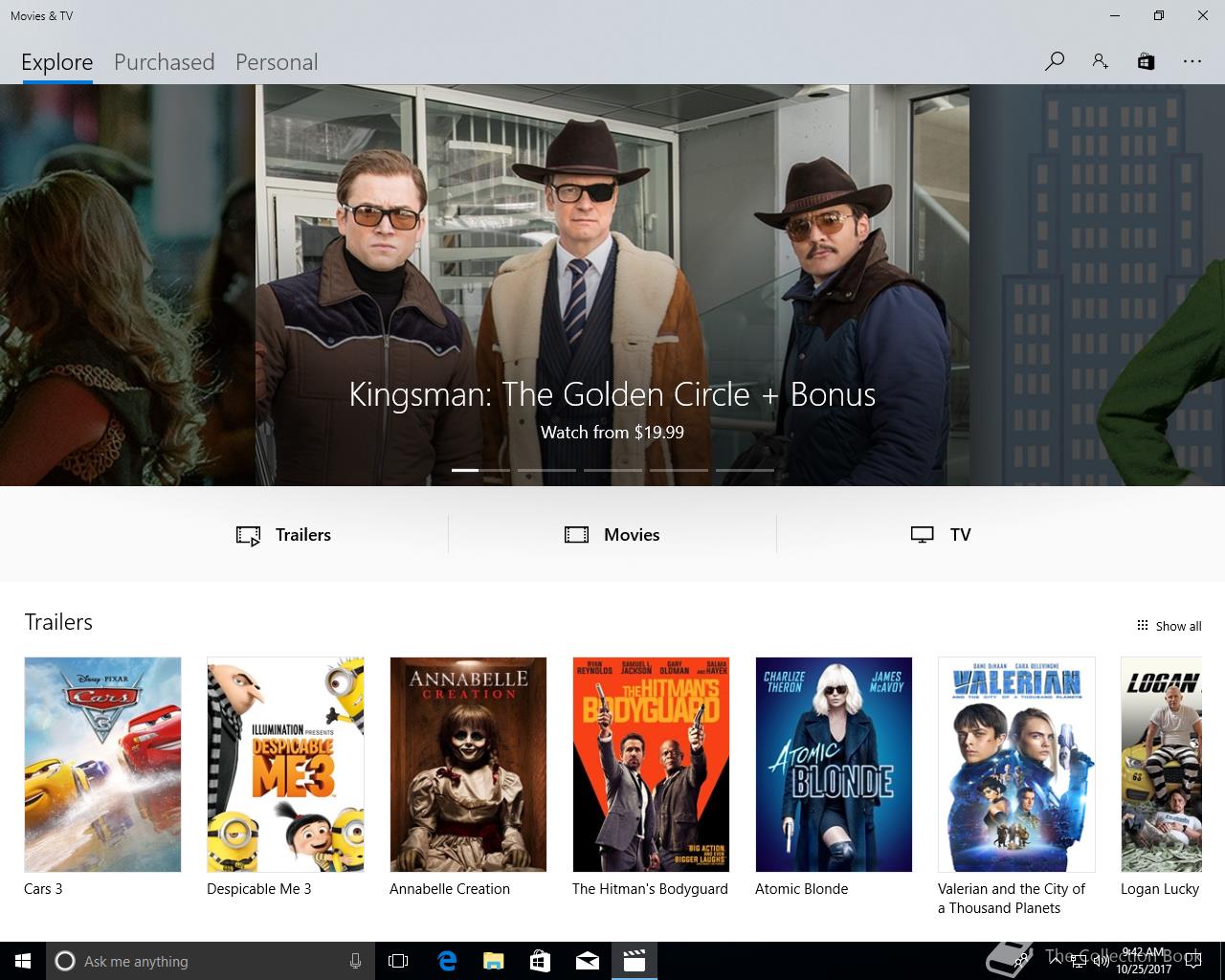This screenshot has height=980, width=1225.
Task: Open the Logan Lucky poster
Action: coord(1161,764)
